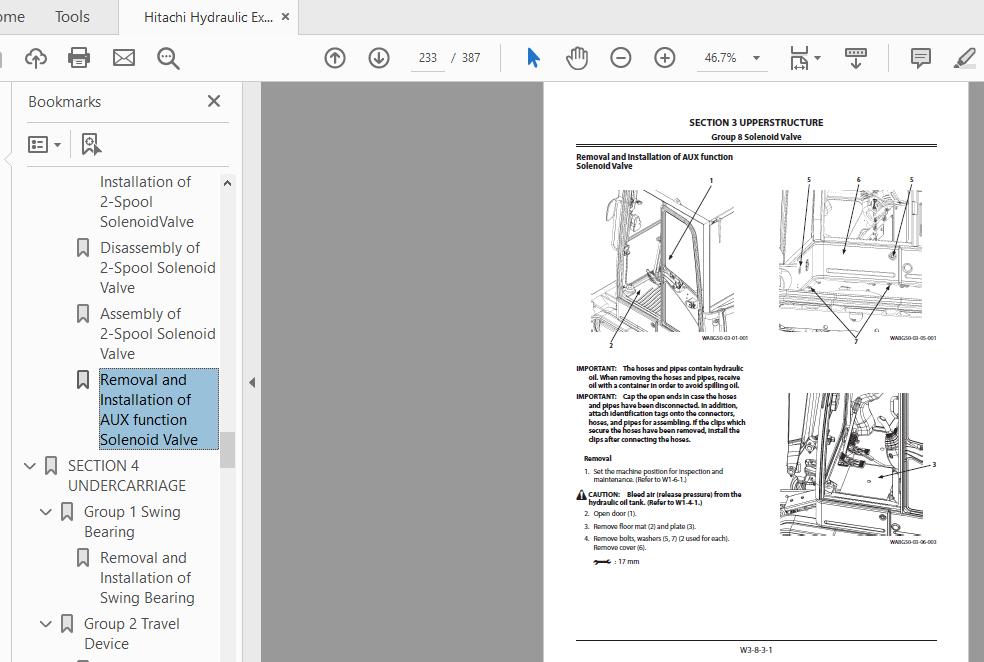Activate the hand pan tool
984x662 pixels.
(577, 58)
